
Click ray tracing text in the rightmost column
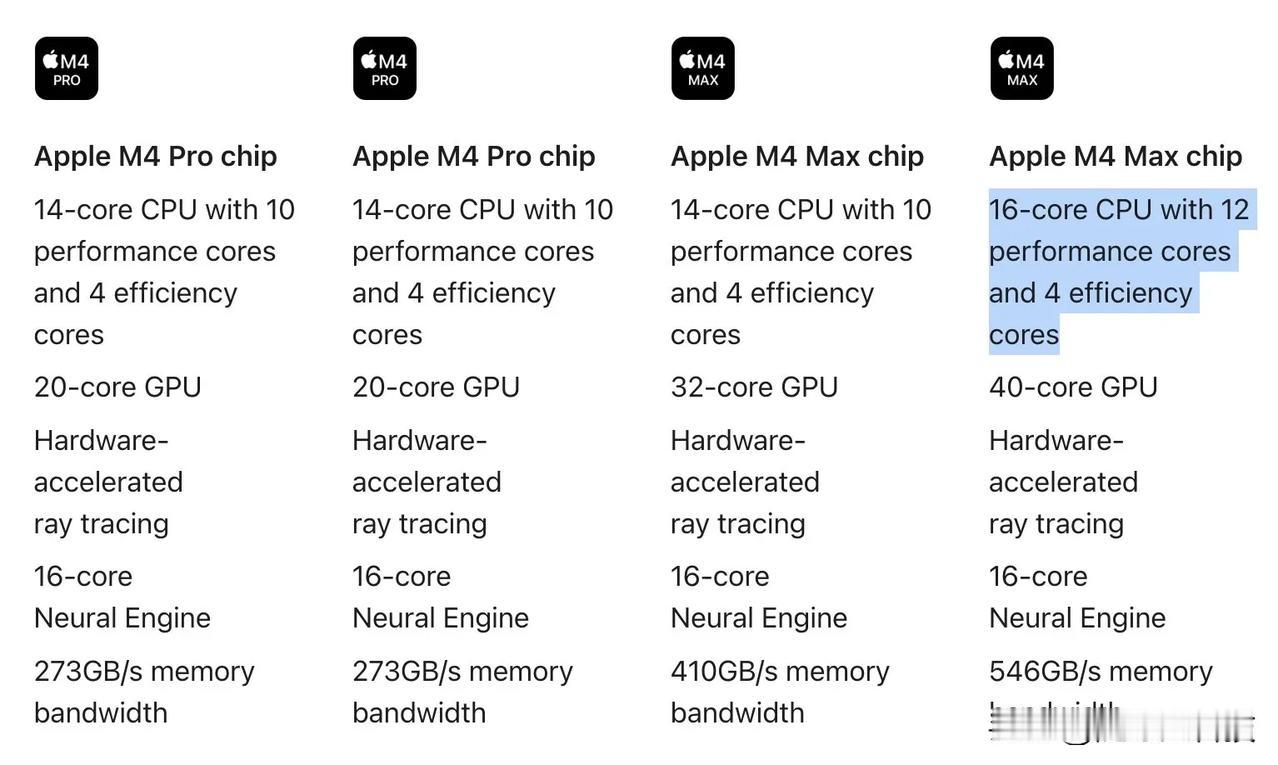pyautogui.click(x=1056, y=524)
